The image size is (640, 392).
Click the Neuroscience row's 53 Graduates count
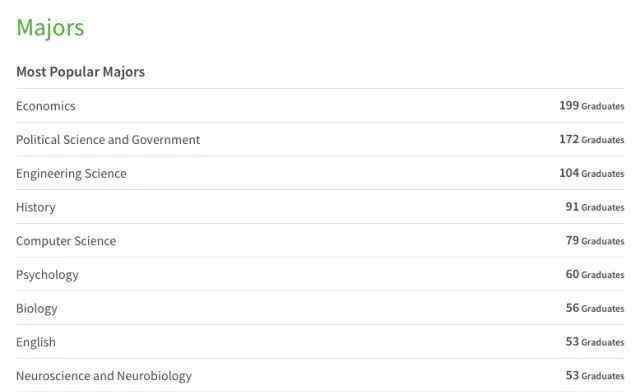(x=595, y=375)
